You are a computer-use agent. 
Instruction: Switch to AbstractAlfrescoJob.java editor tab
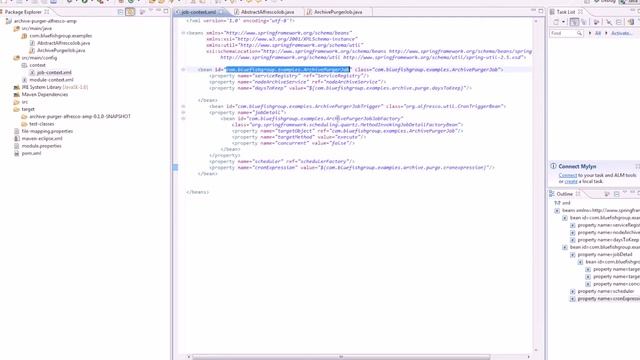coord(267,12)
